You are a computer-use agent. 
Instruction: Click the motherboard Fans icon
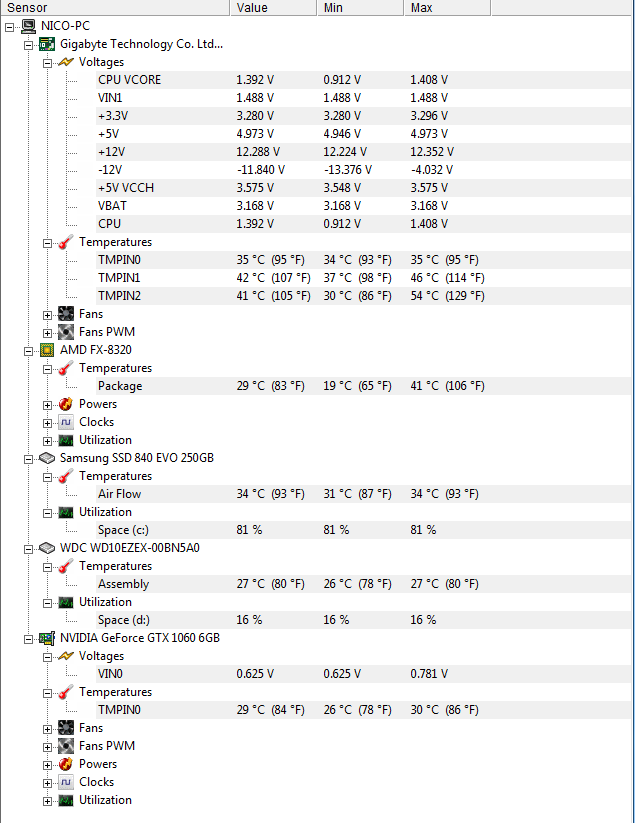coord(66,314)
